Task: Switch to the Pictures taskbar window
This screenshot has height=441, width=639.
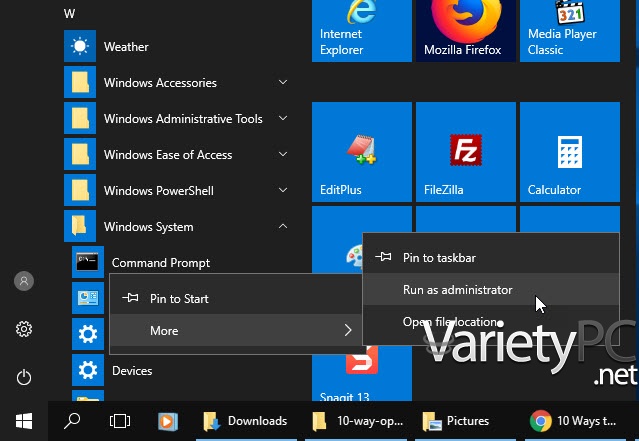Action: coord(465,421)
